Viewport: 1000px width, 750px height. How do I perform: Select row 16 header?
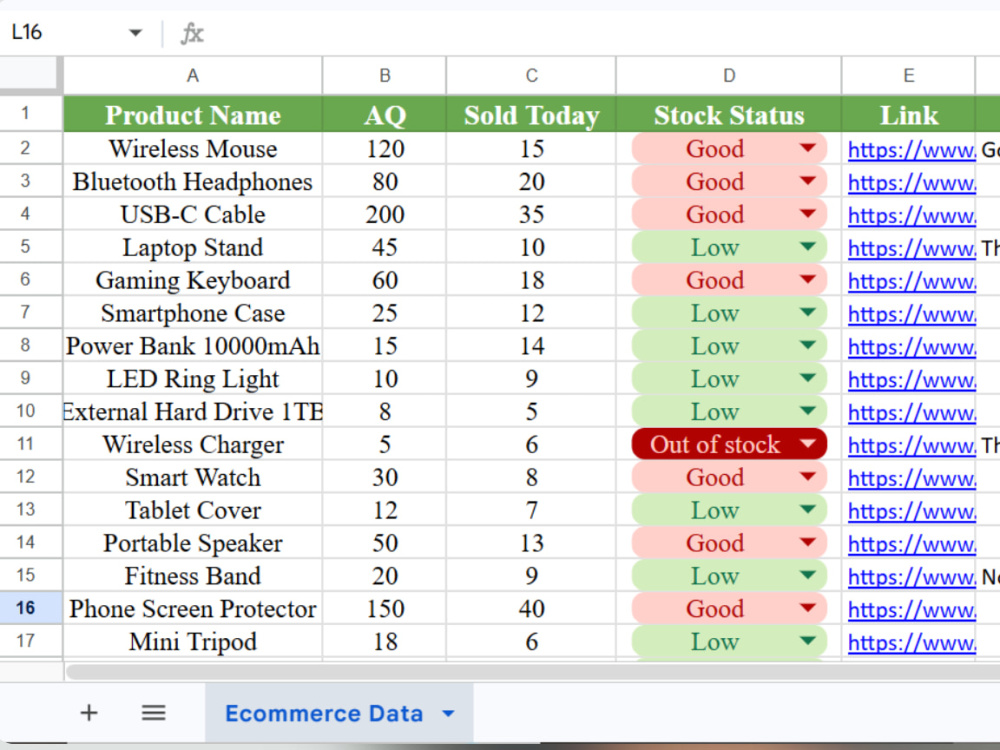point(31,608)
